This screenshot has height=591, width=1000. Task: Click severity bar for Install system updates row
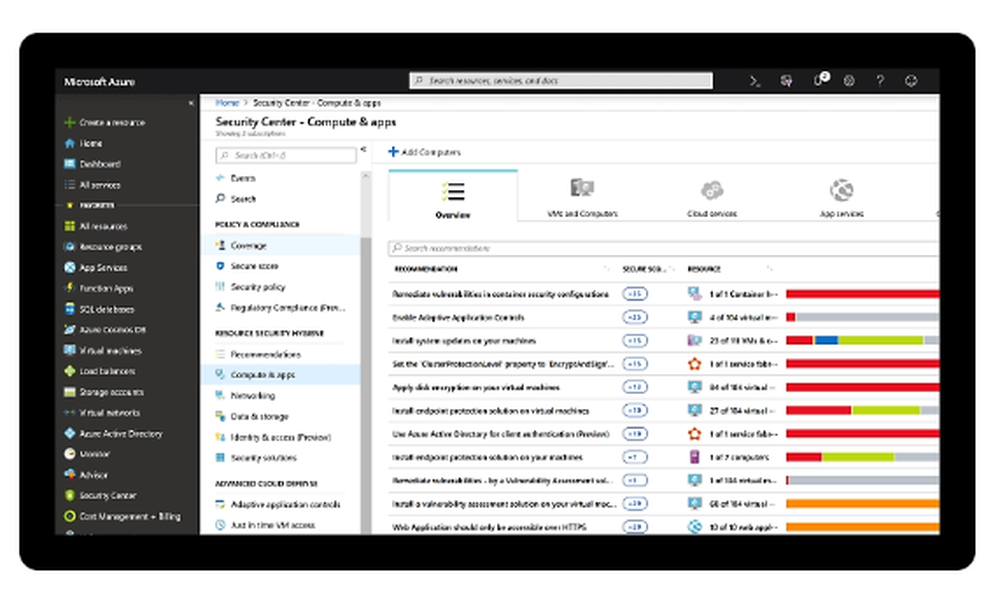click(x=862, y=340)
